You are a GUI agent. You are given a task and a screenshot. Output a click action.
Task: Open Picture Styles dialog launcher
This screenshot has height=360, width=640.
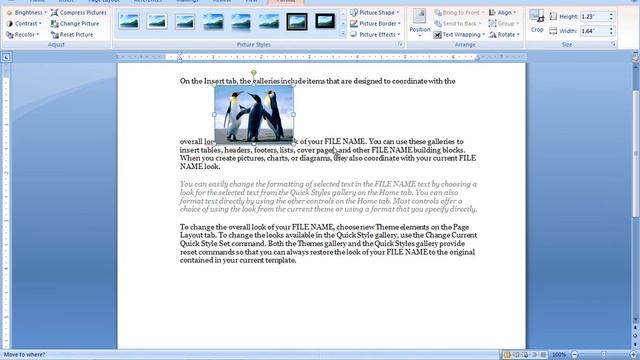400,44
